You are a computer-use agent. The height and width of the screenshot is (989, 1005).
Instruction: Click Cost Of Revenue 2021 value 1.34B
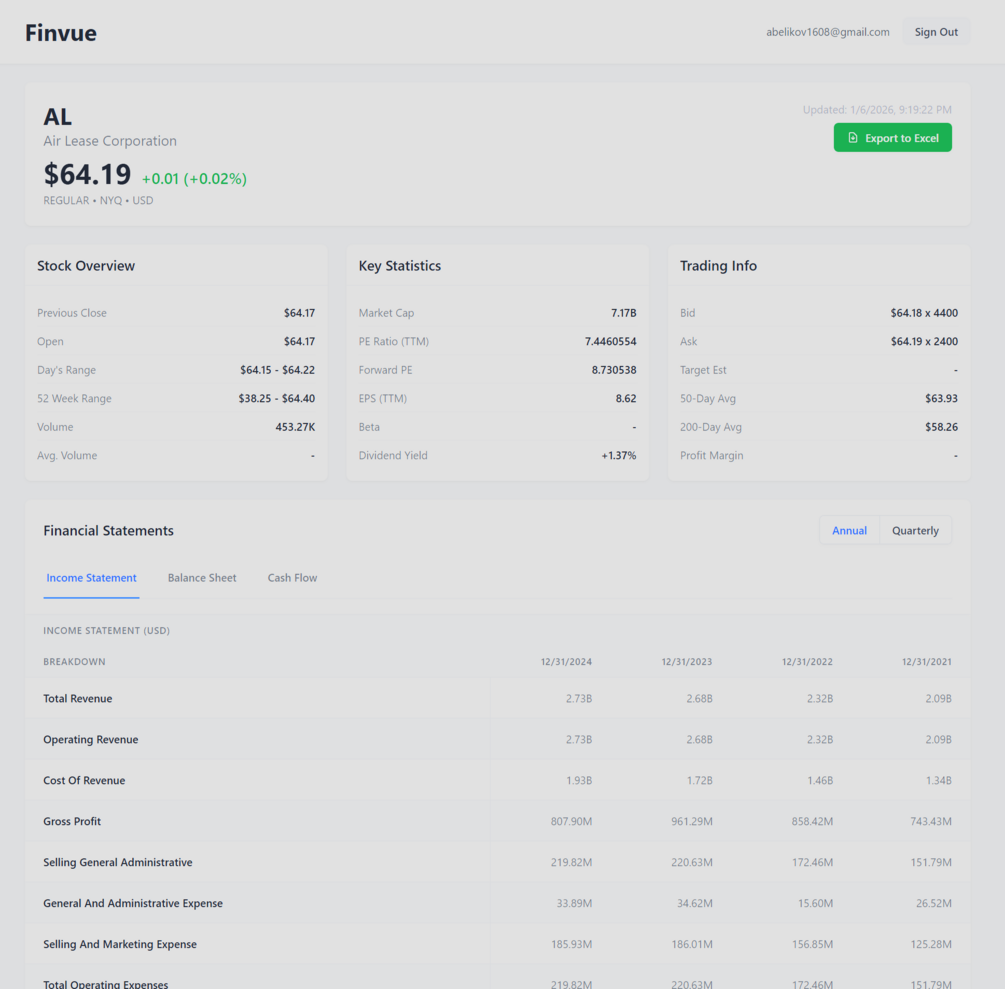(938, 781)
